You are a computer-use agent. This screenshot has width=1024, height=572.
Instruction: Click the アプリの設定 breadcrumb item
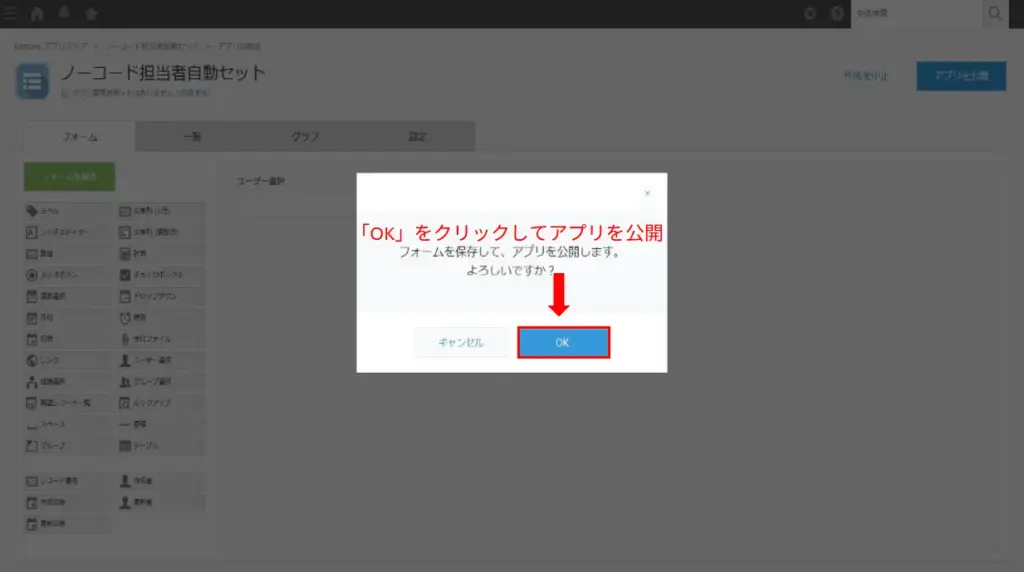click(239, 46)
